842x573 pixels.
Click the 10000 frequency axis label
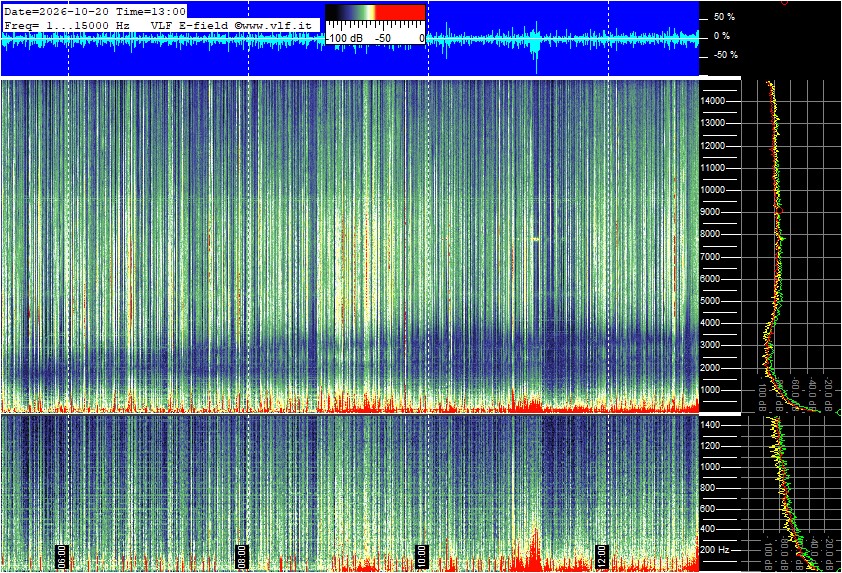[713, 190]
